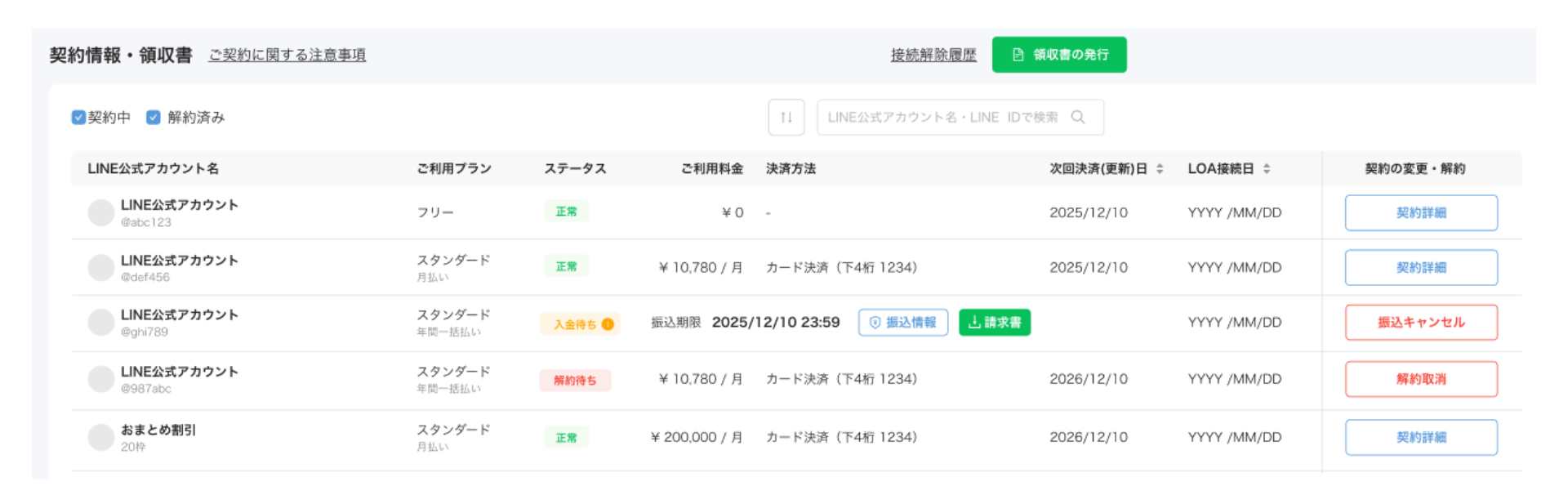Click the おまとめ割引 row avatar icon

pos(101,437)
